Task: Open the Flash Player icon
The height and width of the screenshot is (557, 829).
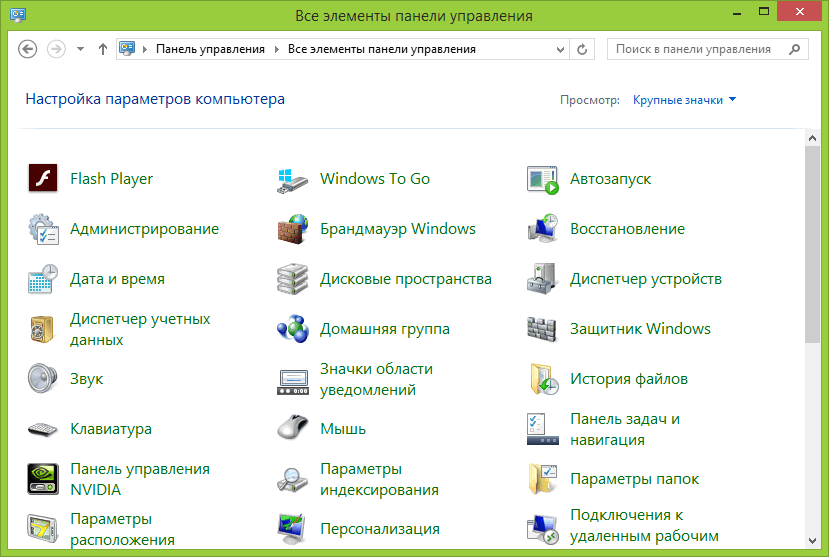Action: [43, 179]
